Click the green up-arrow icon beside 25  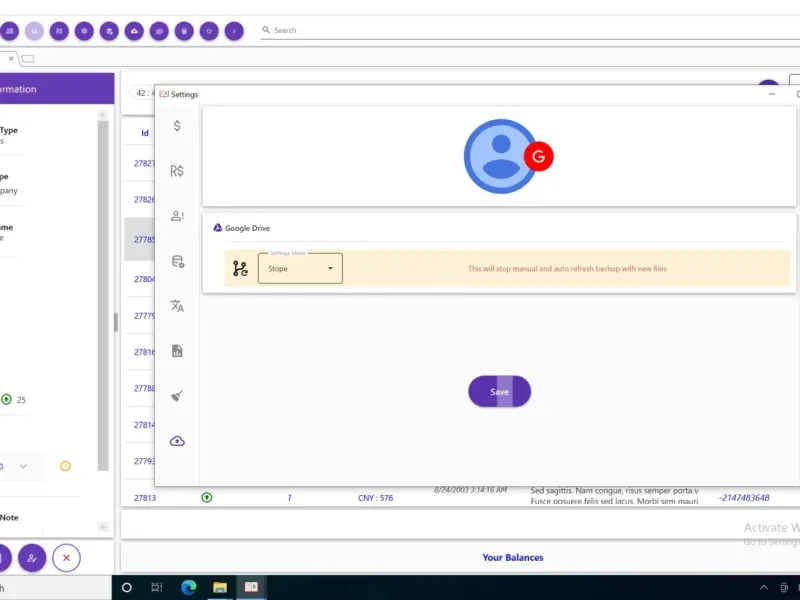coord(6,399)
